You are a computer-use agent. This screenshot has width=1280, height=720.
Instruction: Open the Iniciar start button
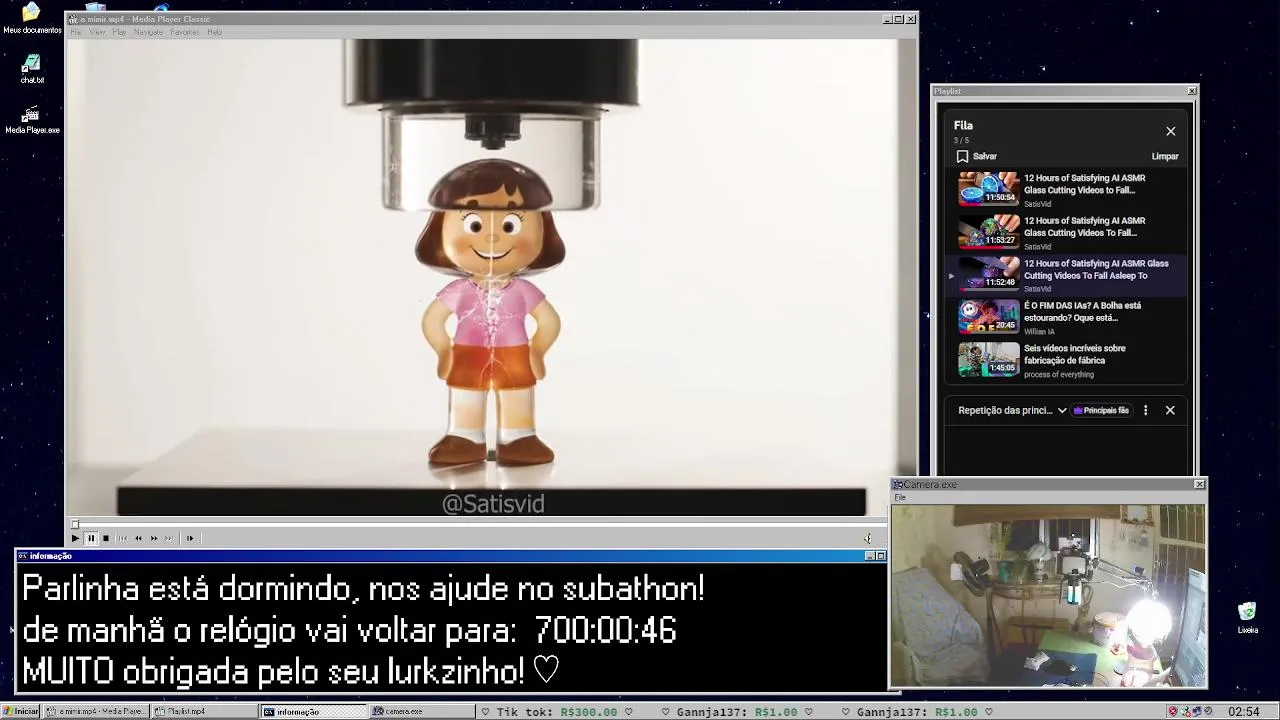click(20, 711)
